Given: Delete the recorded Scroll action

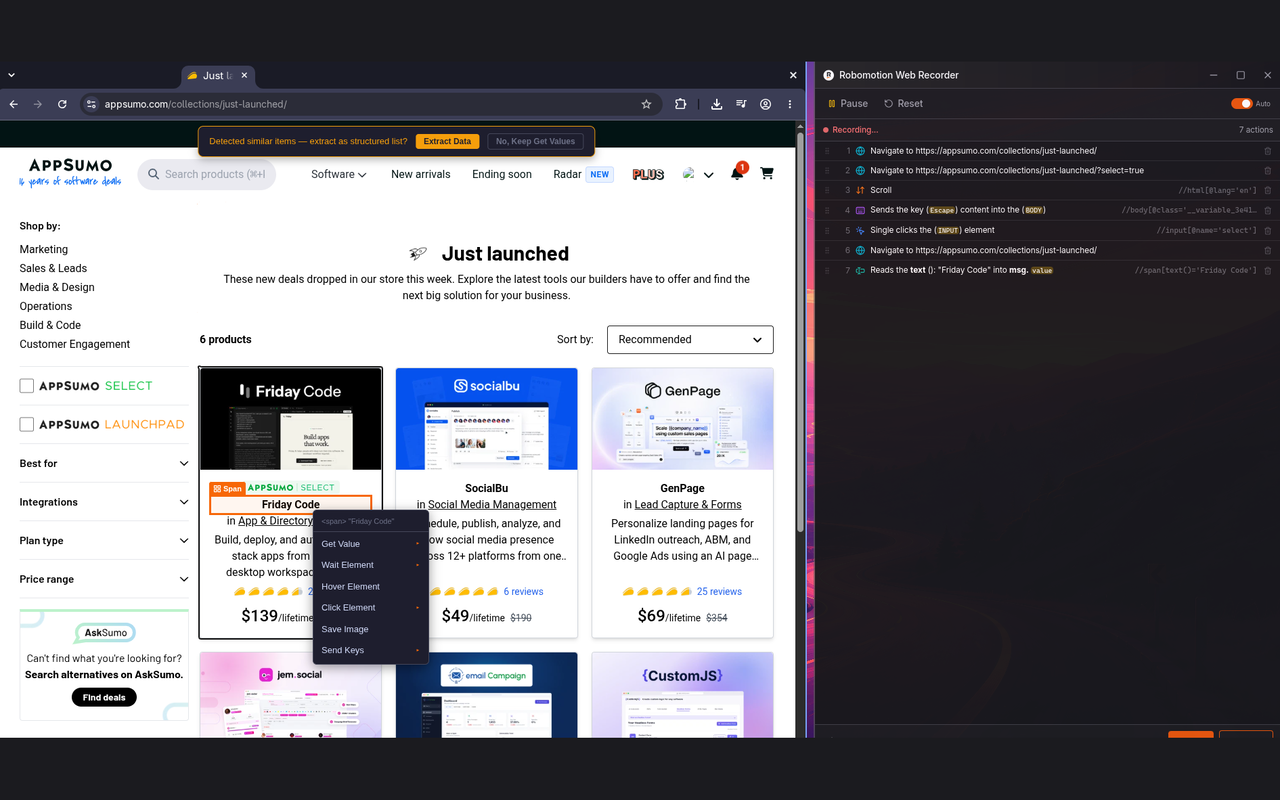Looking at the screenshot, I should pos(1268,190).
